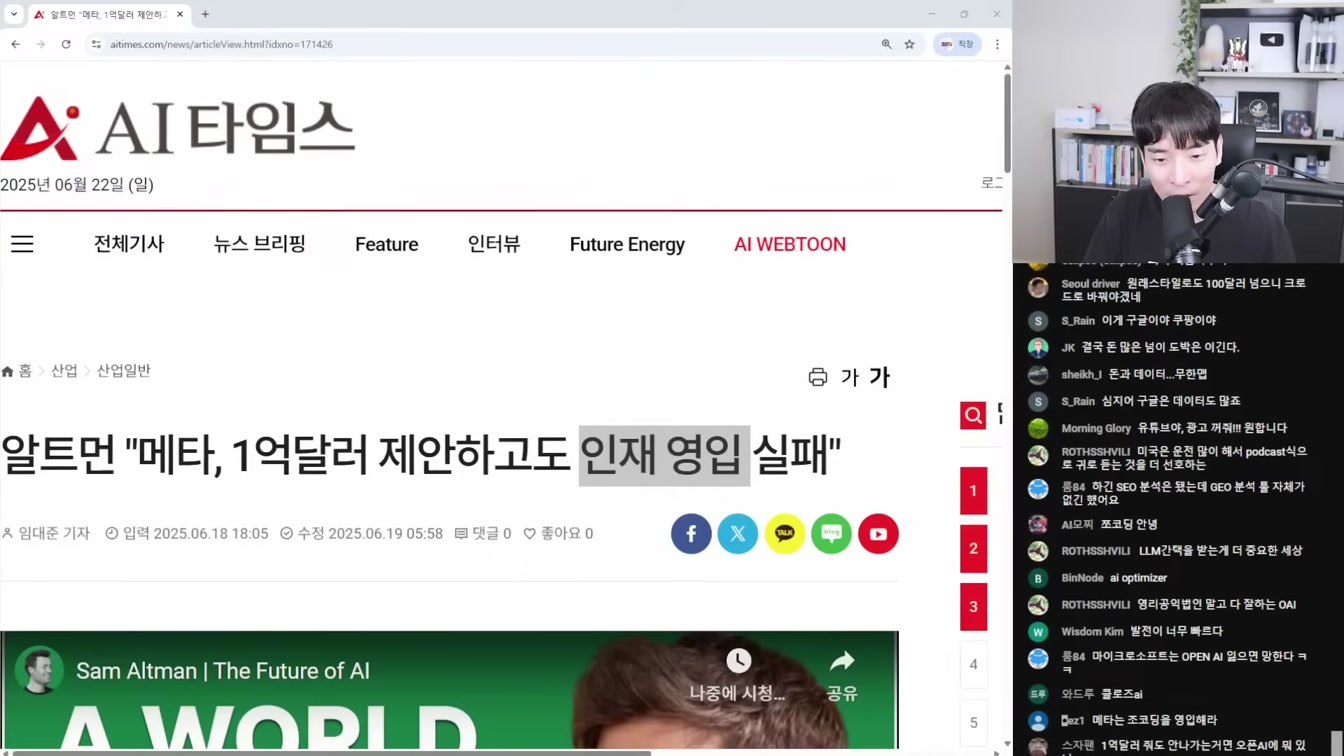Go to 산업일반 breadcrumb link

tap(124, 371)
